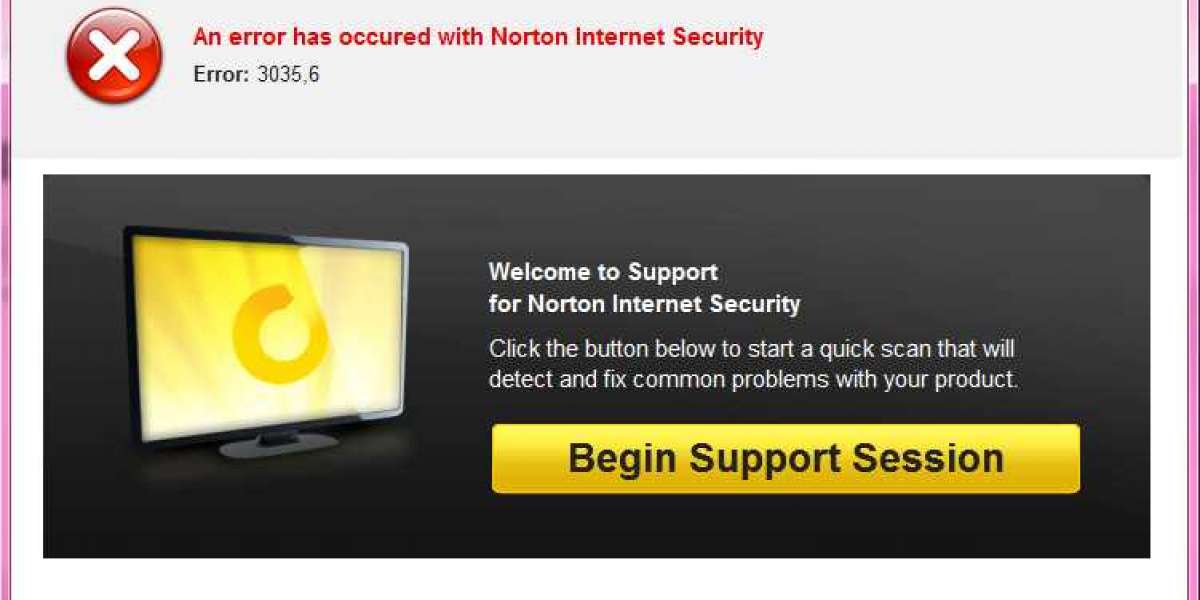Viewport: 1200px width, 600px height.
Task: Click the "detect and fix common problems" line
Action: (x=753, y=380)
